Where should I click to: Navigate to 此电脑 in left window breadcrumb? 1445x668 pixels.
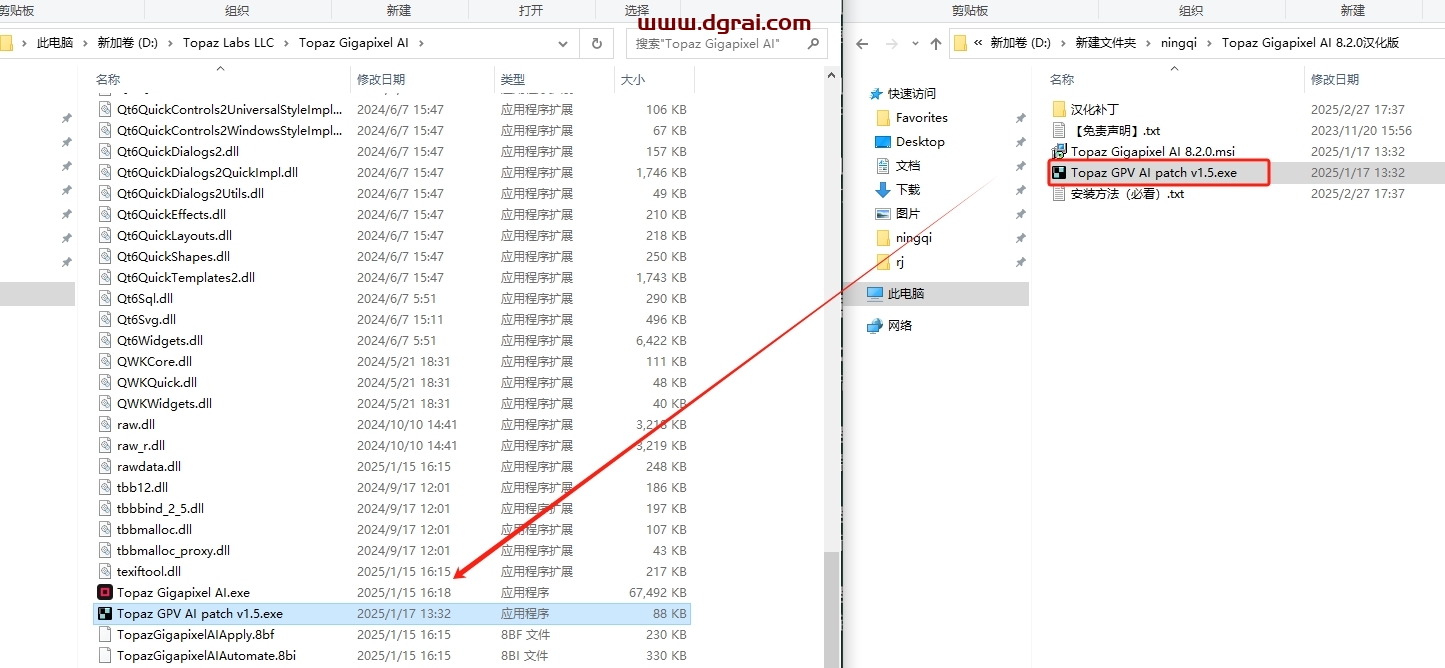(x=55, y=43)
